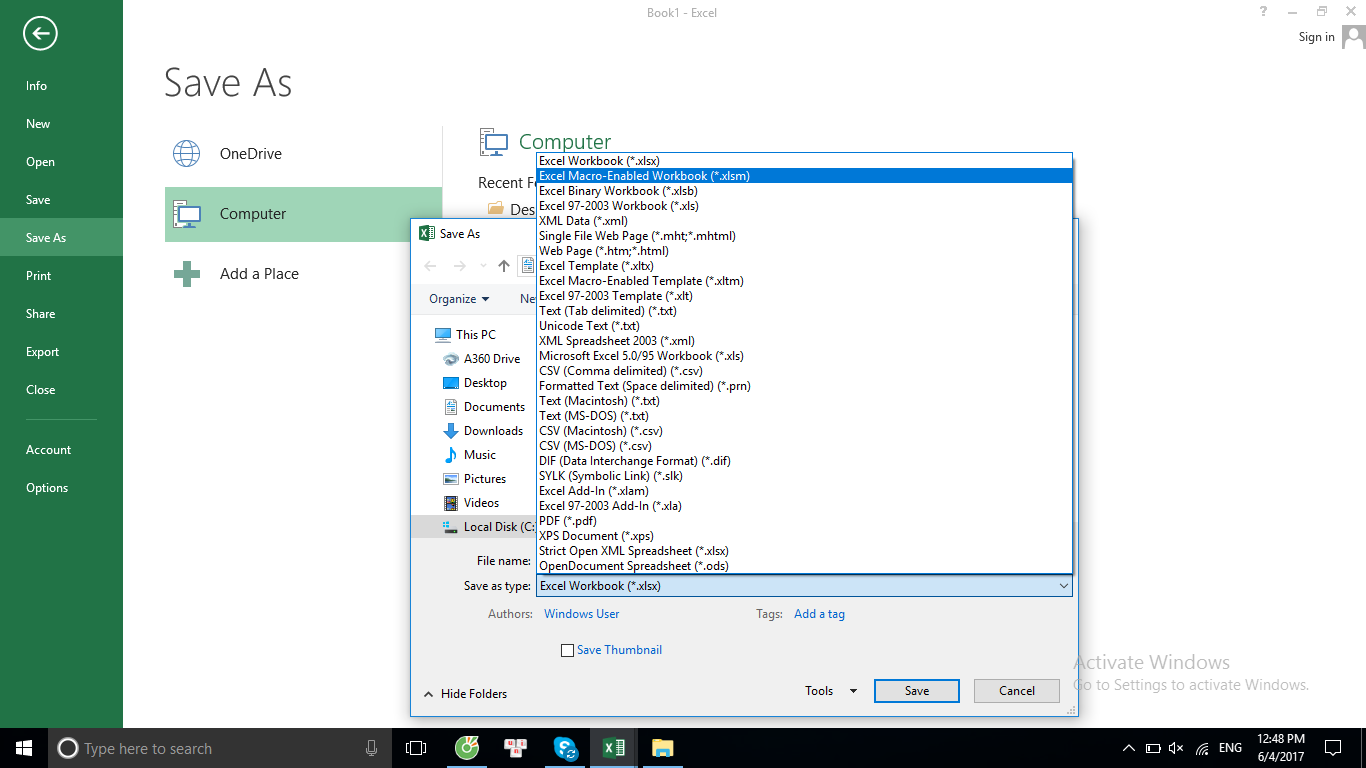Open the Info backstage tab
Viewport: 1366px width, 768px height.
click(x=61, y=86)
